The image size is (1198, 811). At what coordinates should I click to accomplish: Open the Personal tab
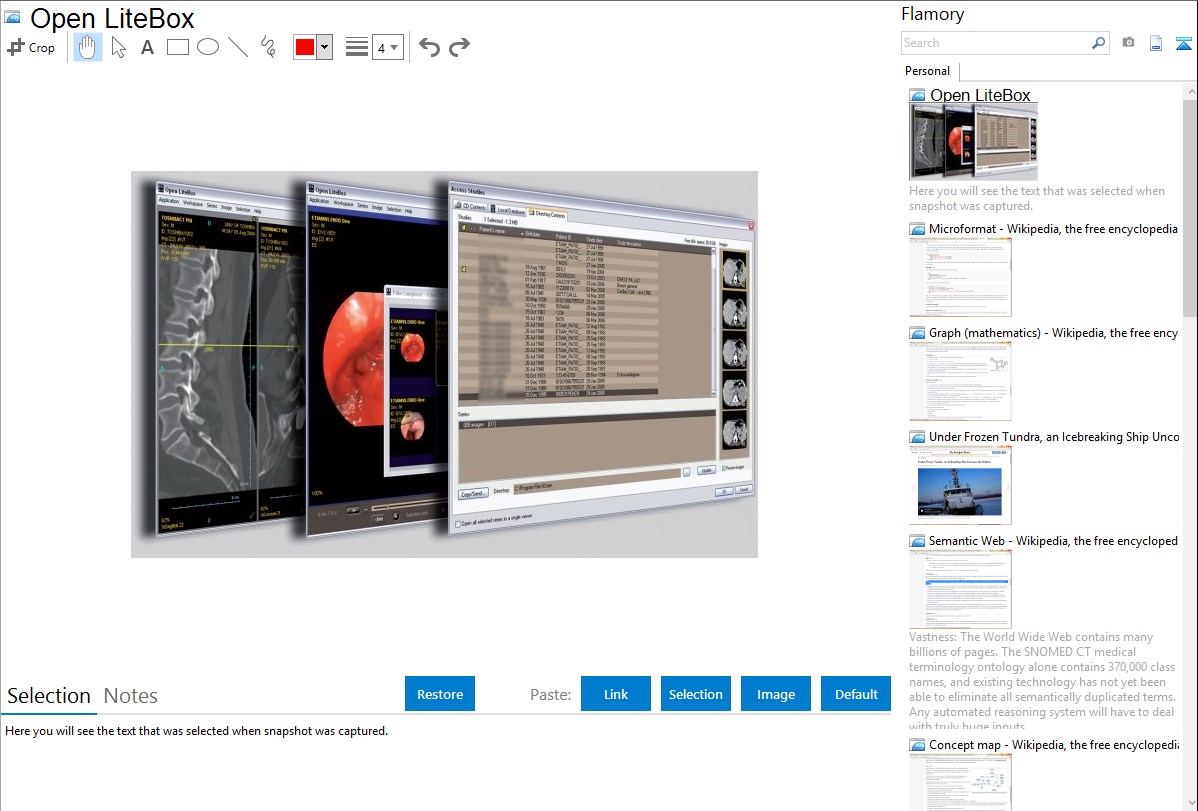click(927, 71)
